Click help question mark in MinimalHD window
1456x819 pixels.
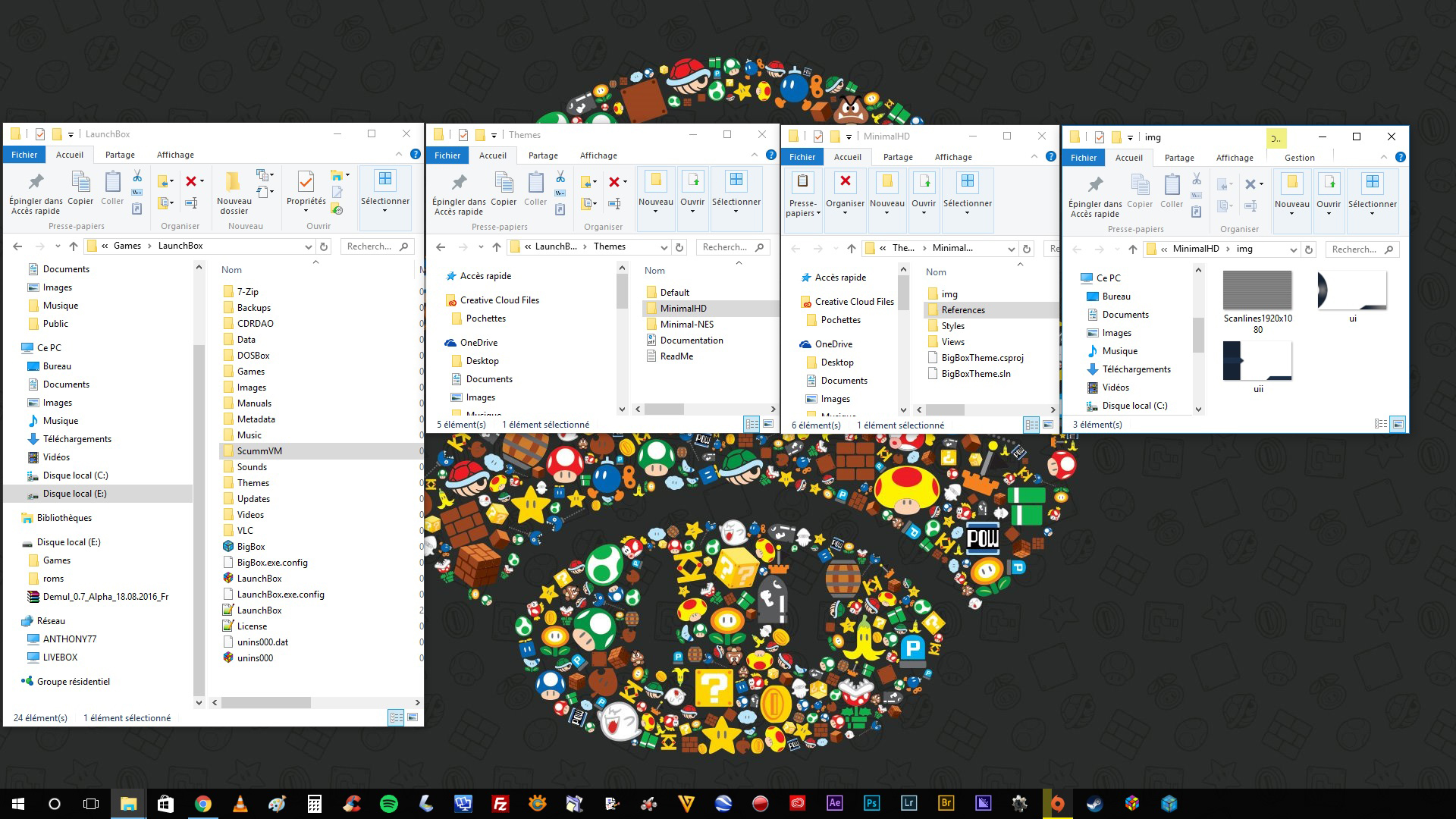tap(1050, 156)
